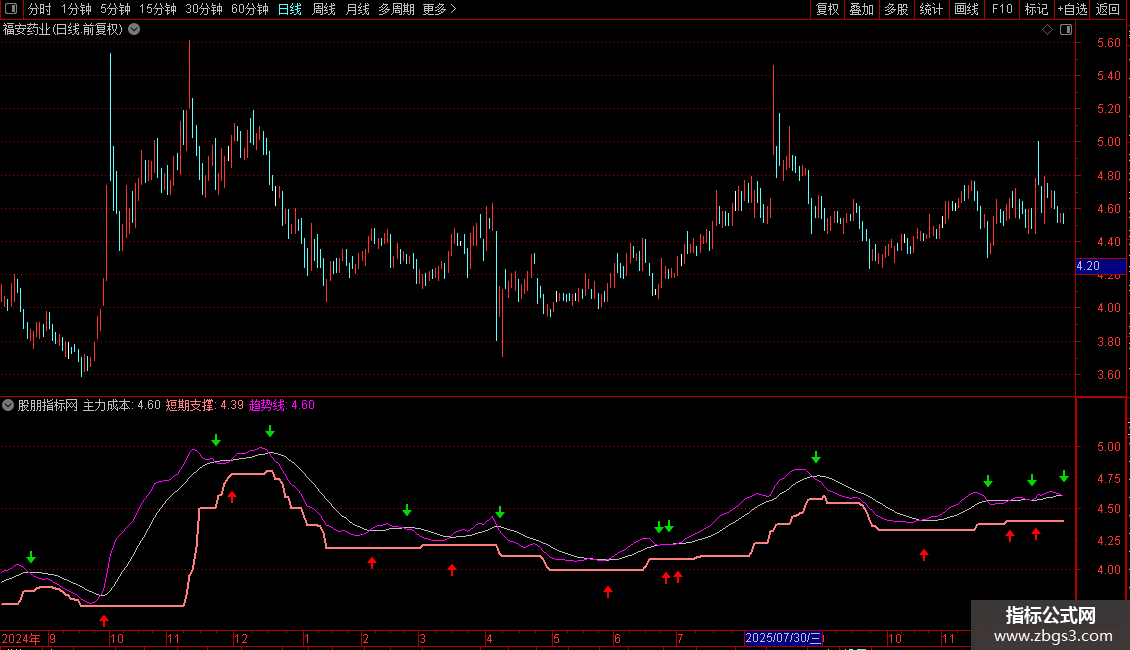Select the 日线 daily chart tab
1130x650 pixels.
pos(290,9)
